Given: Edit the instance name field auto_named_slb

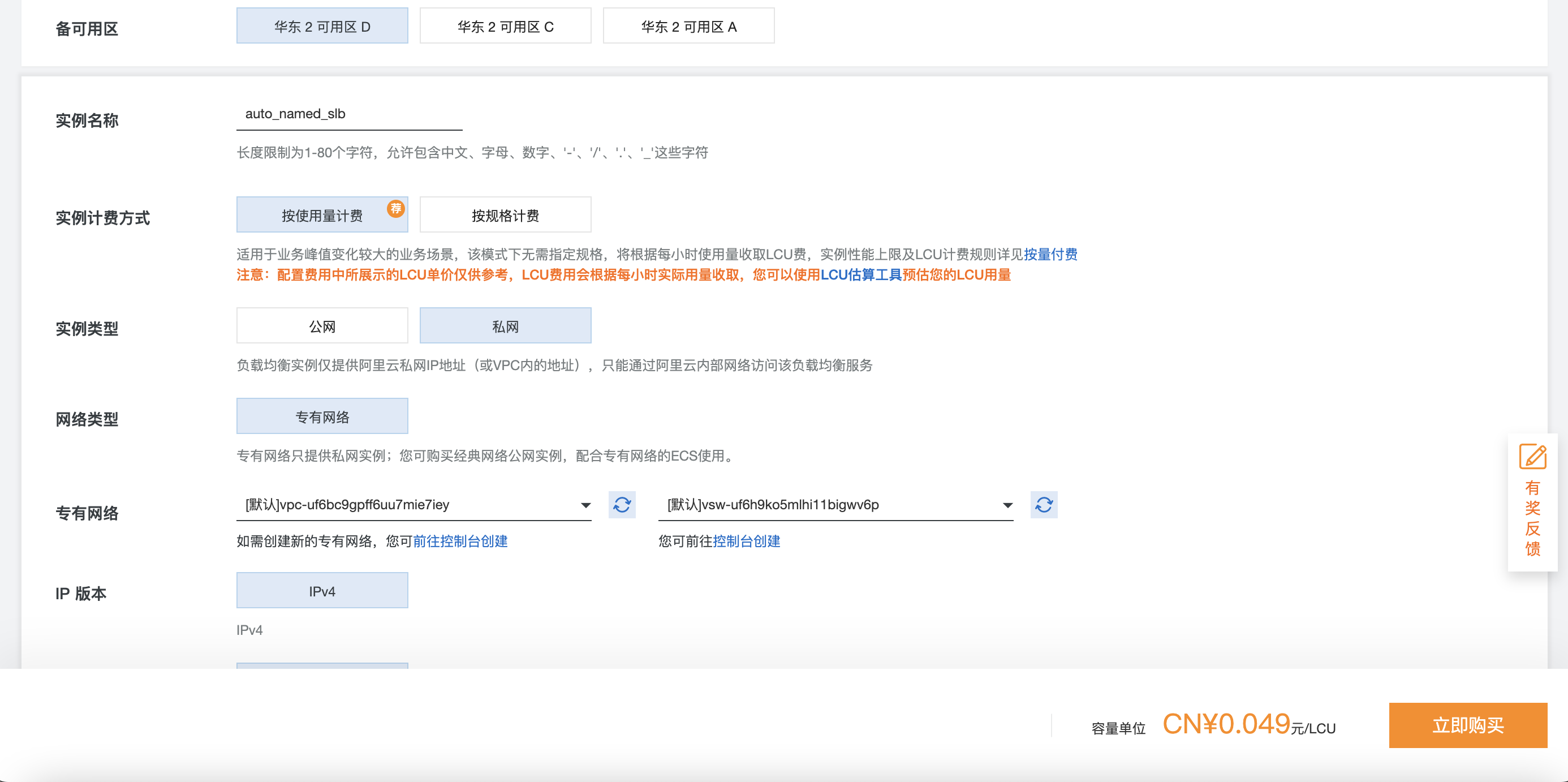Looking at the screenshot, I should [350, 114].
